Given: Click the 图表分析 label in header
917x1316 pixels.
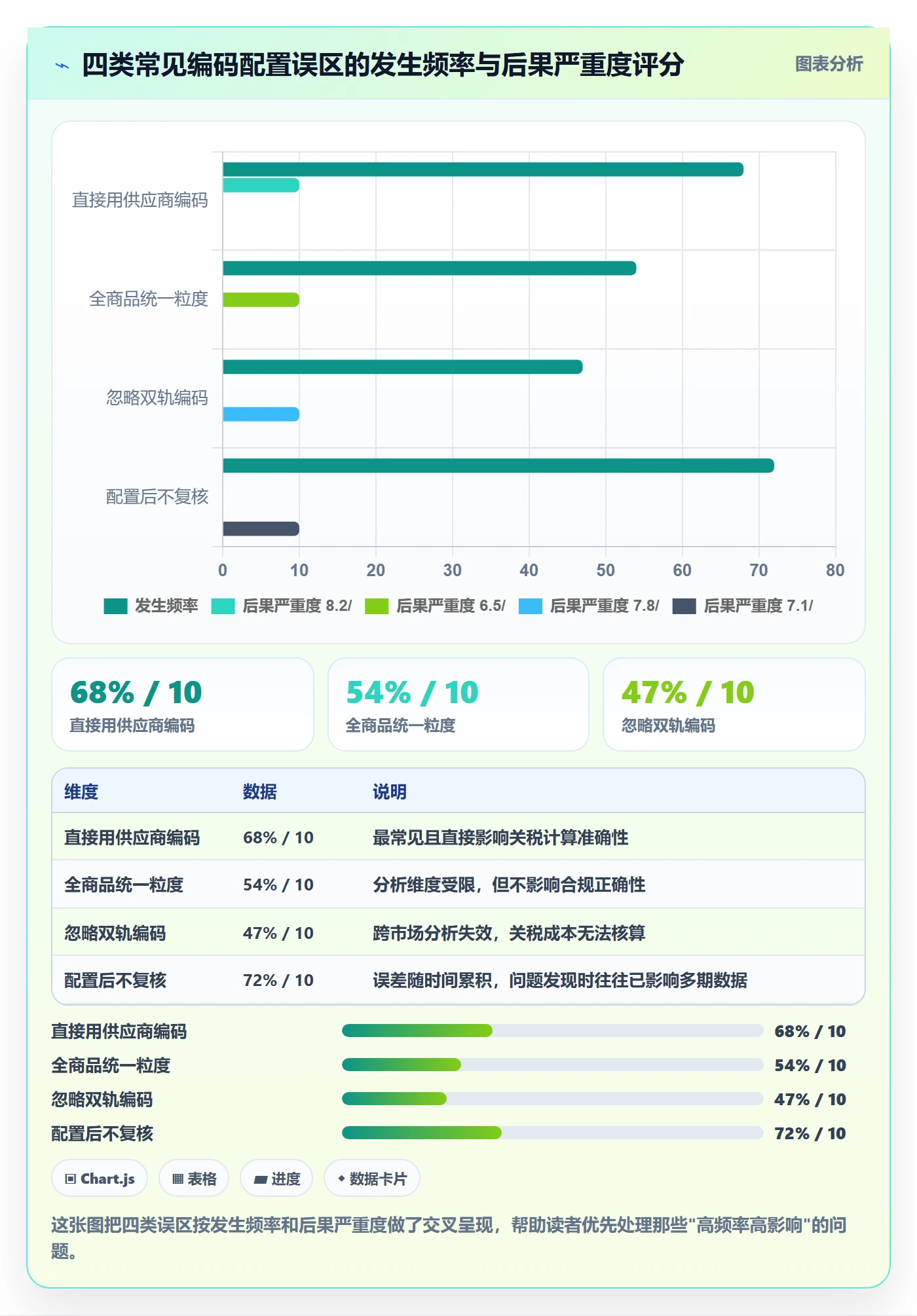Looking at the screenshot, I should click(x=829, y=64).
